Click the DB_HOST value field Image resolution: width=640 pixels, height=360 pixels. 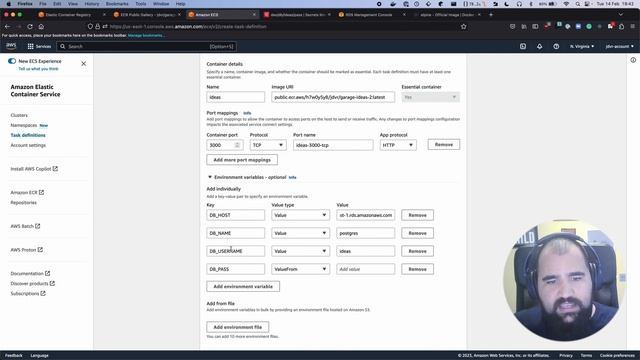[x=365, y=215]
